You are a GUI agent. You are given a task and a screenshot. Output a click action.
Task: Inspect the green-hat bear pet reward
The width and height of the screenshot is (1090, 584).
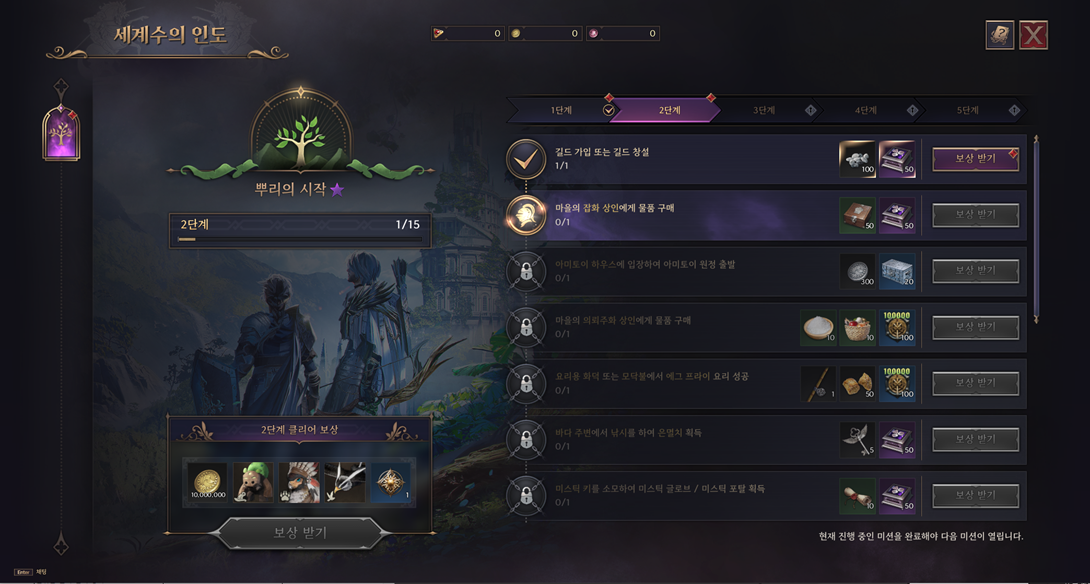[x=253, y=482]
